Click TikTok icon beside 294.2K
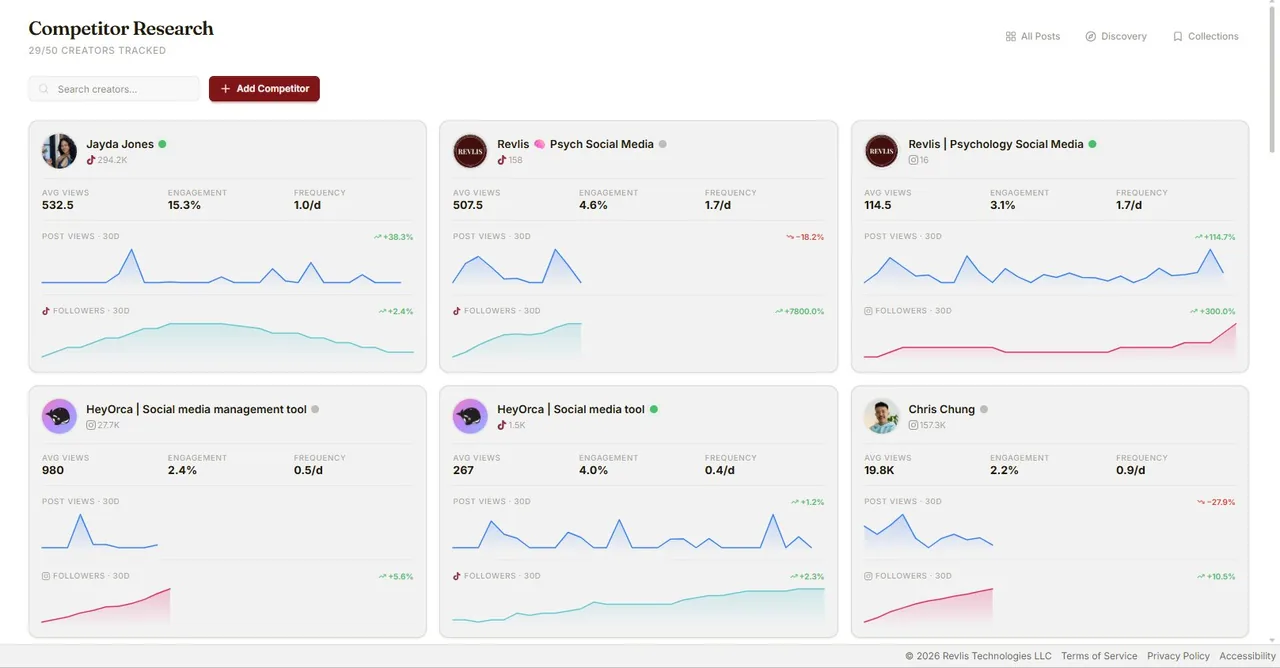This screenshot has height=668, width=1280. pos(91,160)
